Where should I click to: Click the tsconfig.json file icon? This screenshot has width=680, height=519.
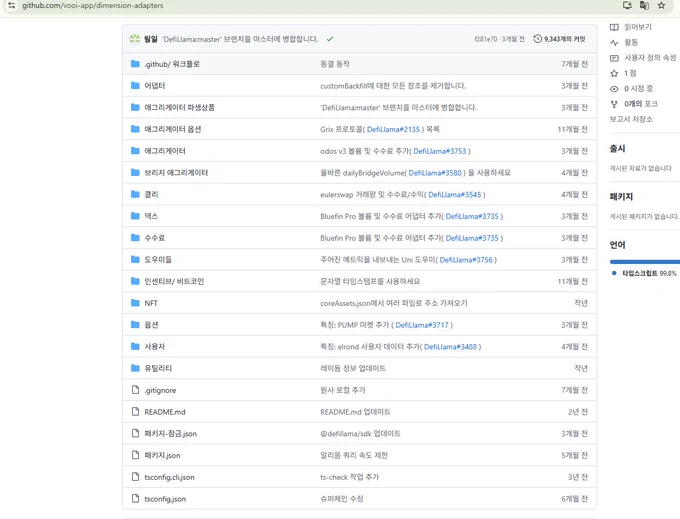(135, 498)
